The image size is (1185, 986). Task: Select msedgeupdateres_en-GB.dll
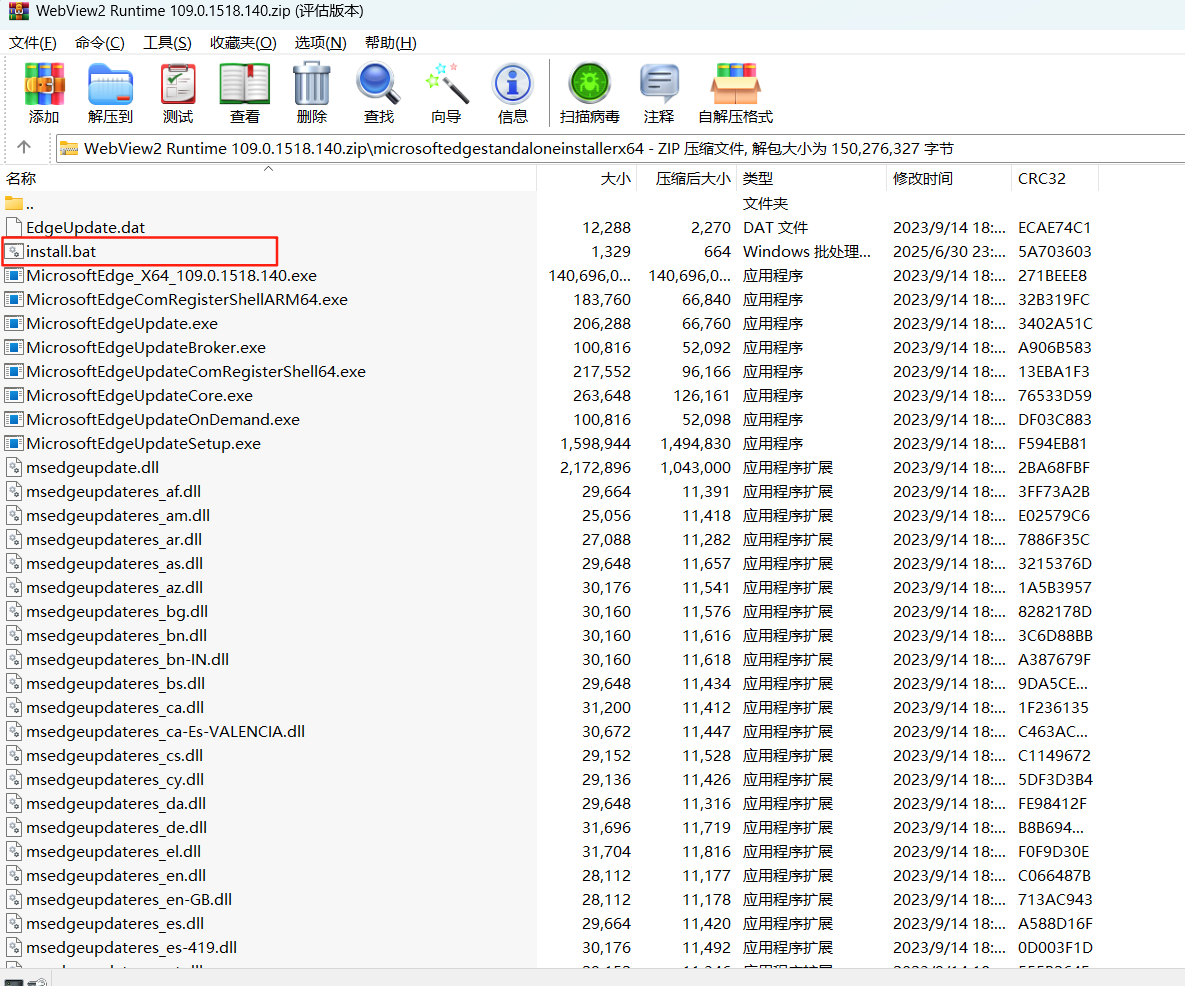(x=129, y=900)
